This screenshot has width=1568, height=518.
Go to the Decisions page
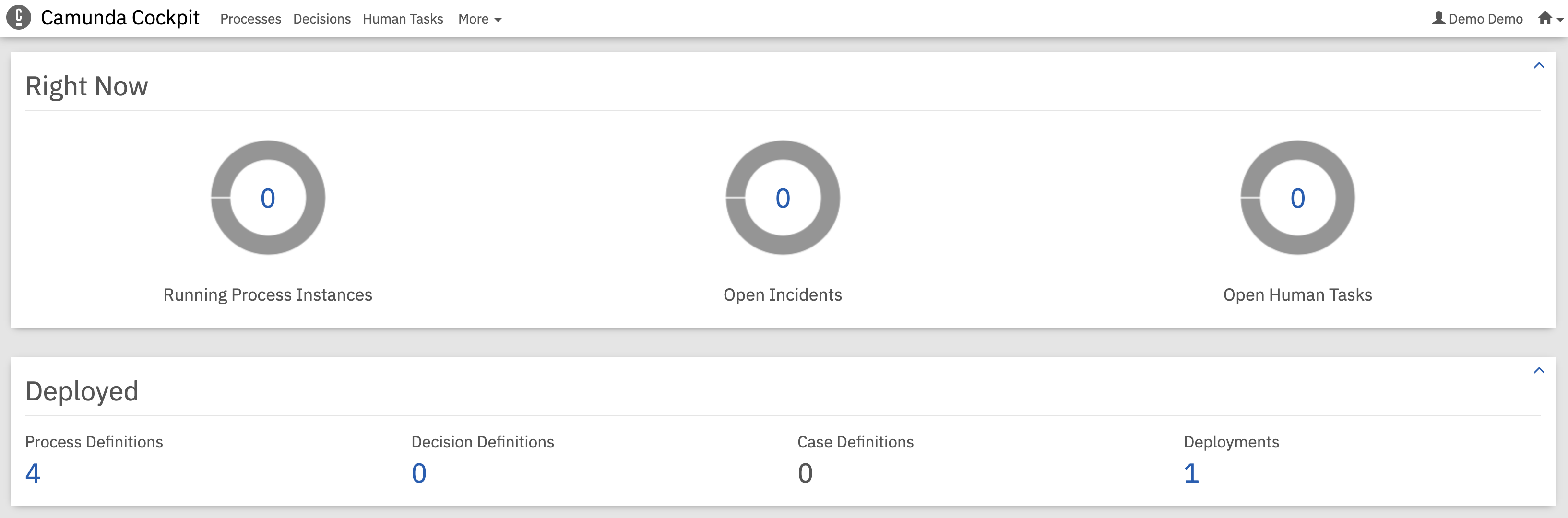pyautogui.click(x=321, y=20)
